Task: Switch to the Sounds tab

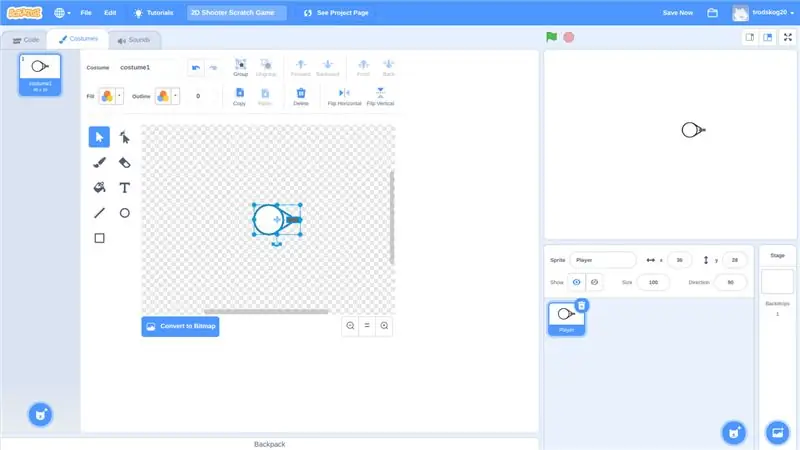Action: tap(134, 40)
